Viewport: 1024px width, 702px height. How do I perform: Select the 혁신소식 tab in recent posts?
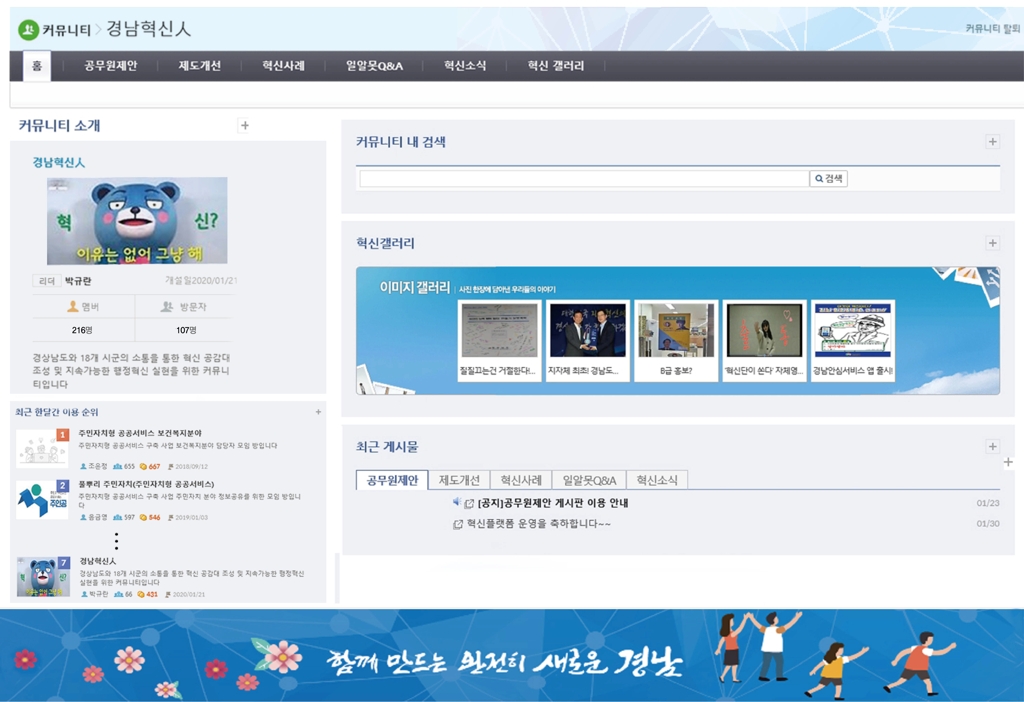[657, 480]
